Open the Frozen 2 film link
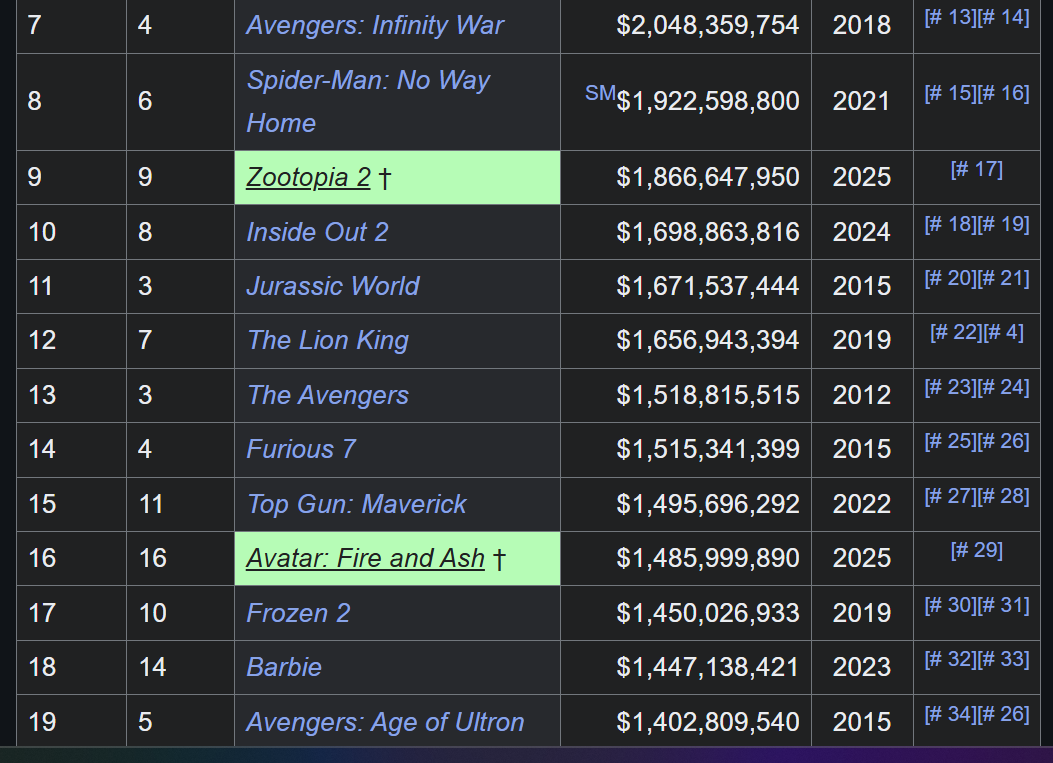The width and height of the screenshot is (1053, 763). click(298, 613)
